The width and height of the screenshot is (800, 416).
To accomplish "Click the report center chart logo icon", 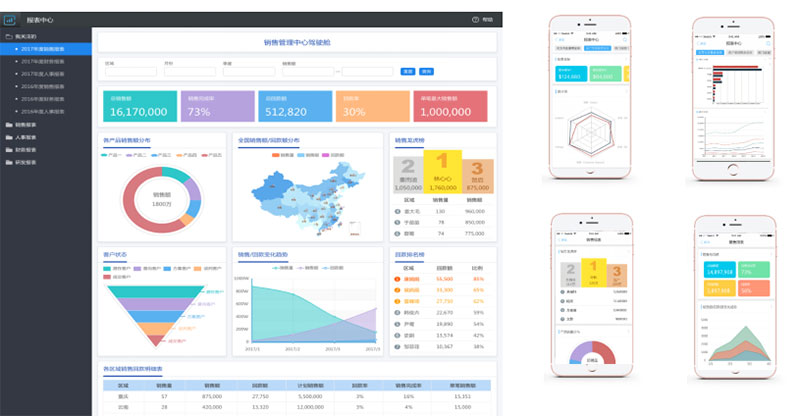I will tap(9, 20).
